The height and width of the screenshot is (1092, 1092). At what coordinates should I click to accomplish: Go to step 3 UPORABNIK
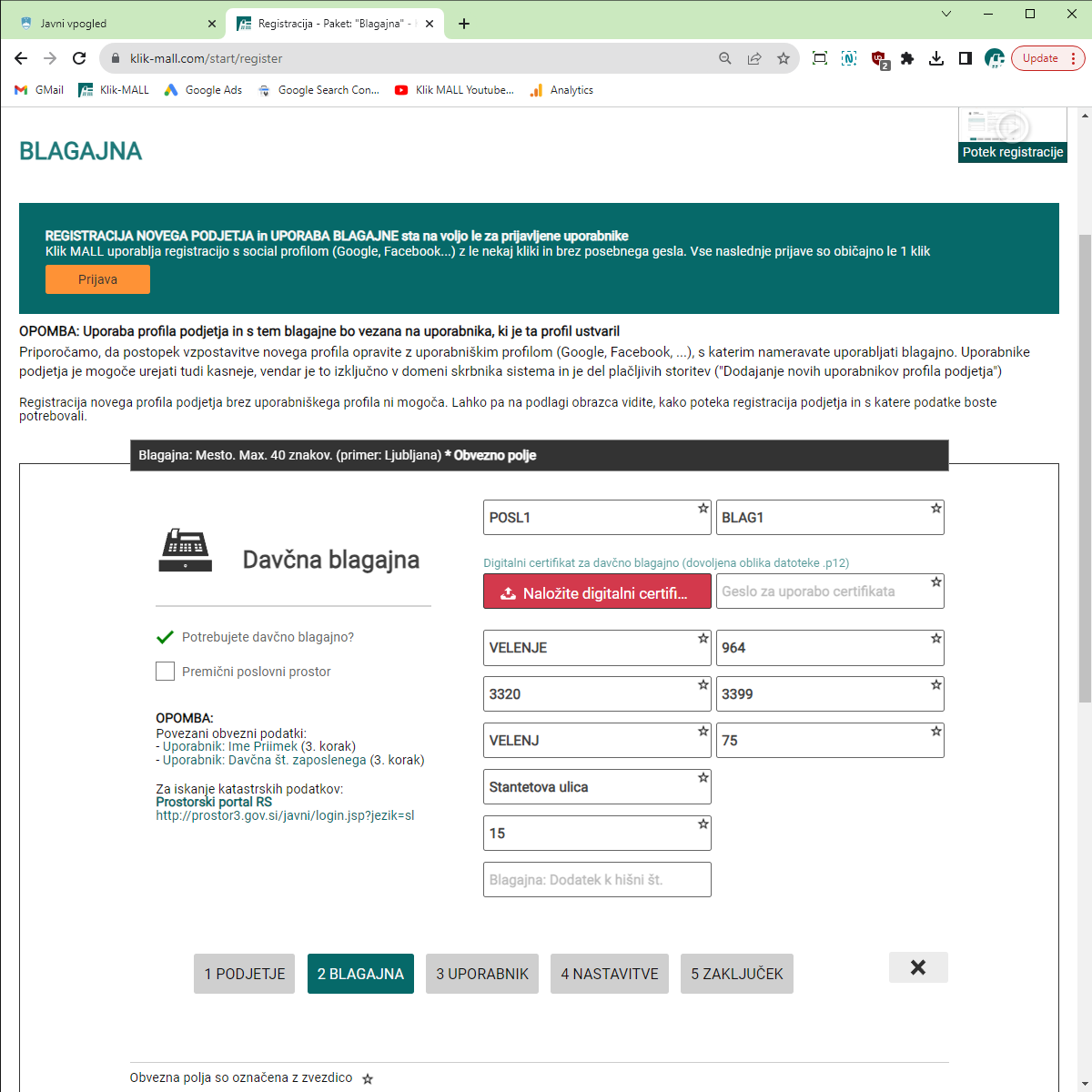click(481, 974)
